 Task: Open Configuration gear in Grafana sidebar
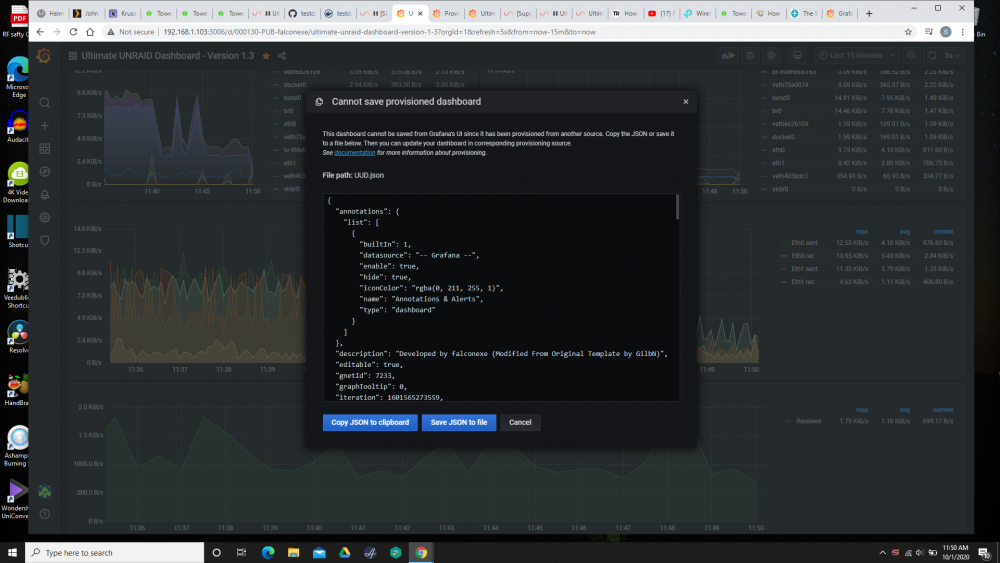45,217
